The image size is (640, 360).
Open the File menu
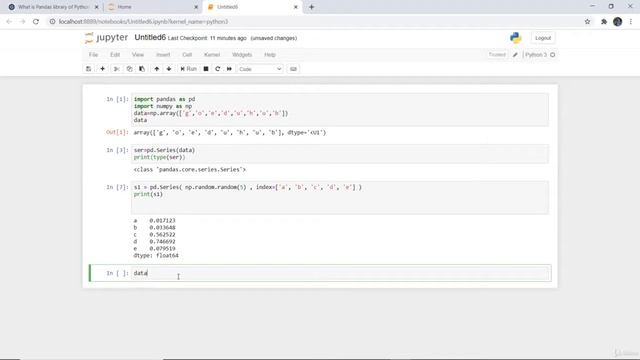click(93, 55)
